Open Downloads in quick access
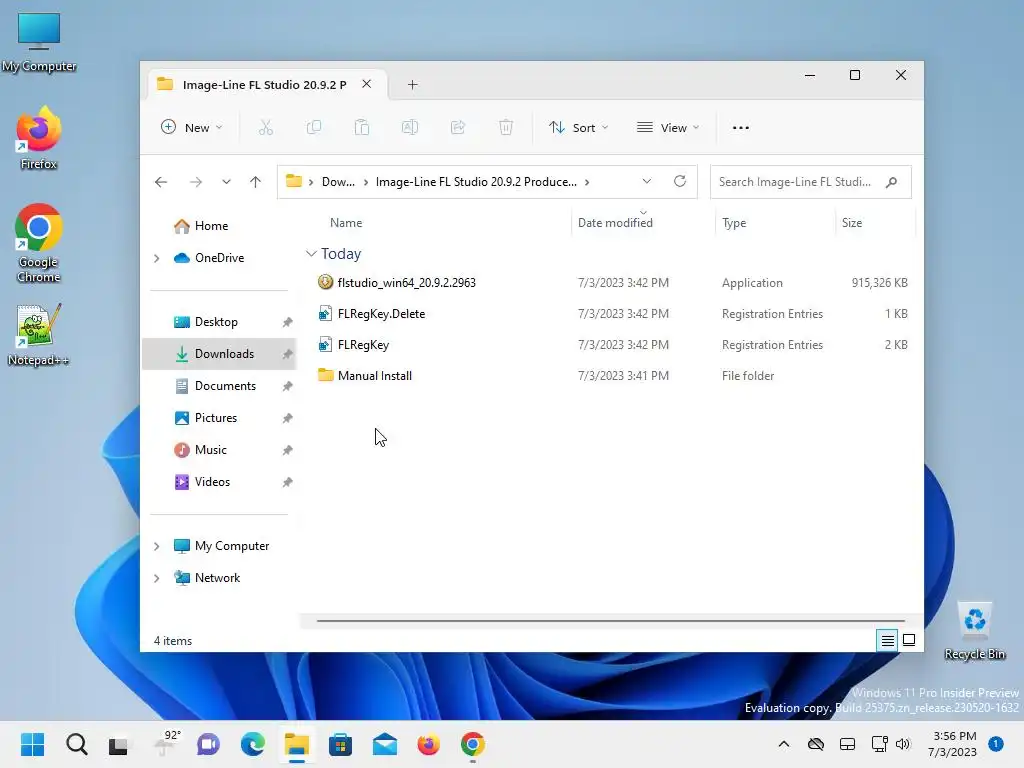 (219, 354)
